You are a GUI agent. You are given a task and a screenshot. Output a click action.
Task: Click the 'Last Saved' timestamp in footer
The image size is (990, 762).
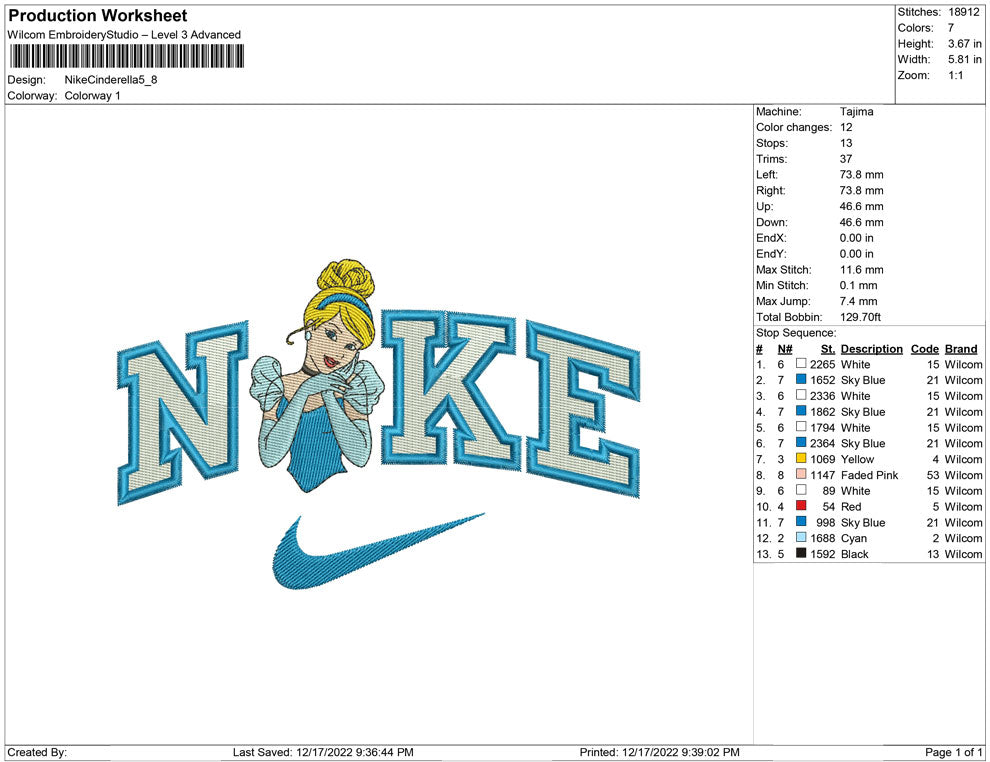pos(323,752)
